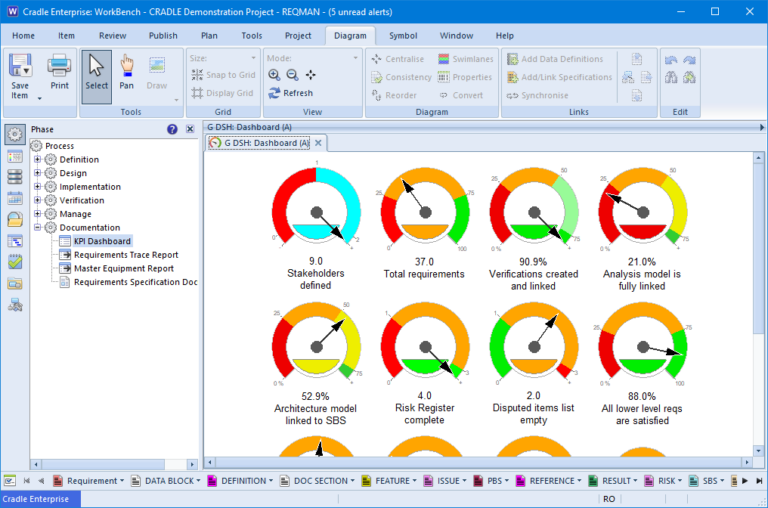Switch to the Review ribbon tab

[113, 35]
